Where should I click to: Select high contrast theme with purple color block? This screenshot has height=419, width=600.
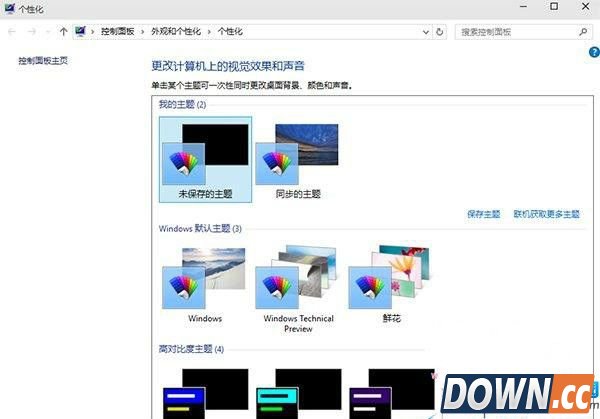pyautogui.click(x=392, y=393)
